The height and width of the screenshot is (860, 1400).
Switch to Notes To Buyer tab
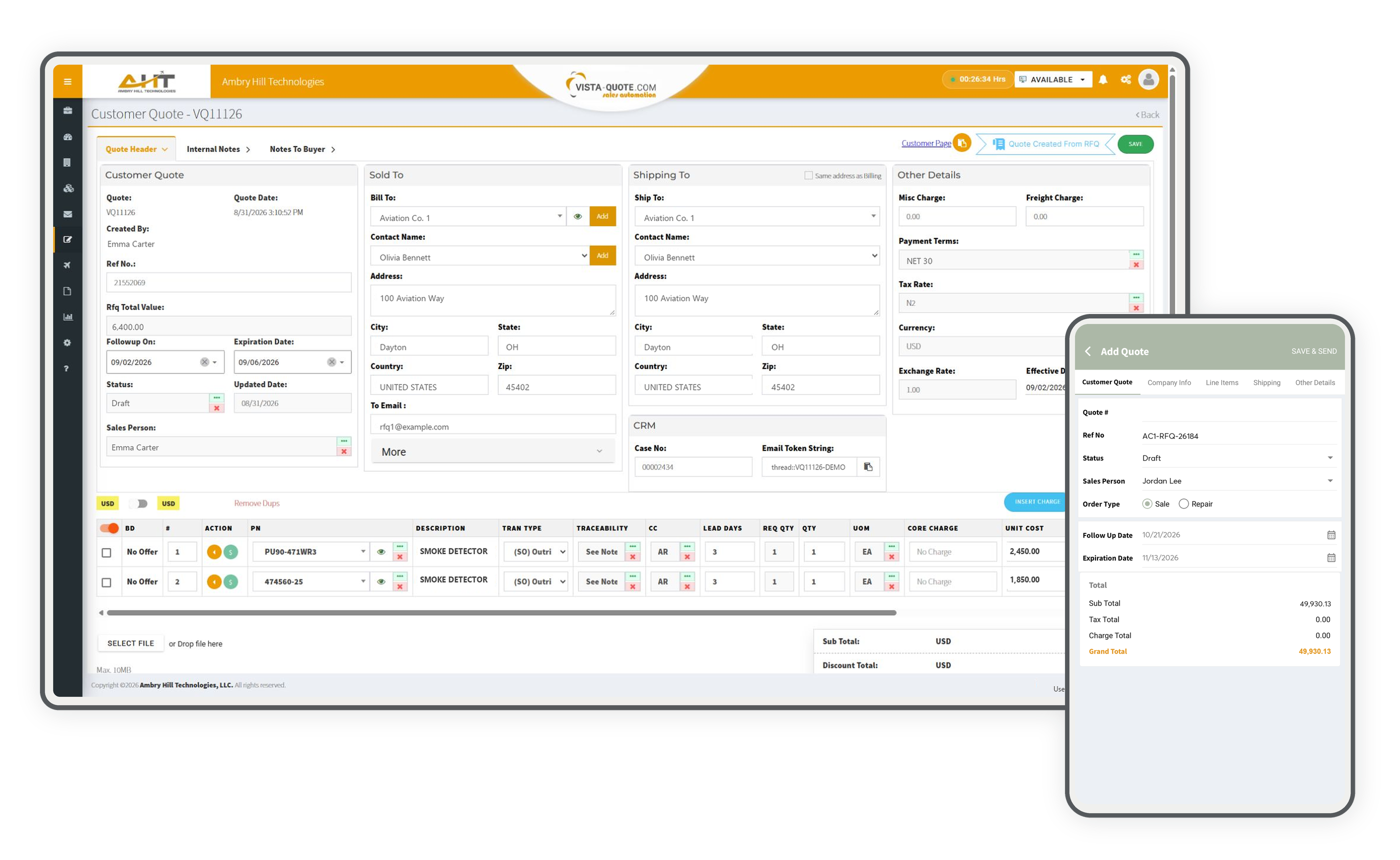coord(303,149)
